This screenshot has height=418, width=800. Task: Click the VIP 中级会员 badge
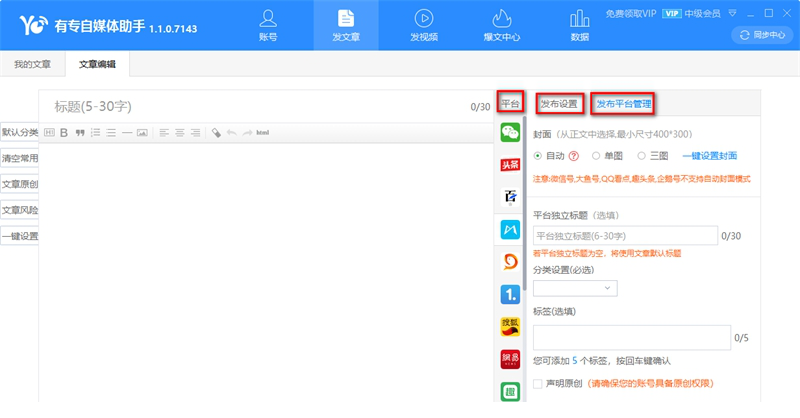[691, 14]
